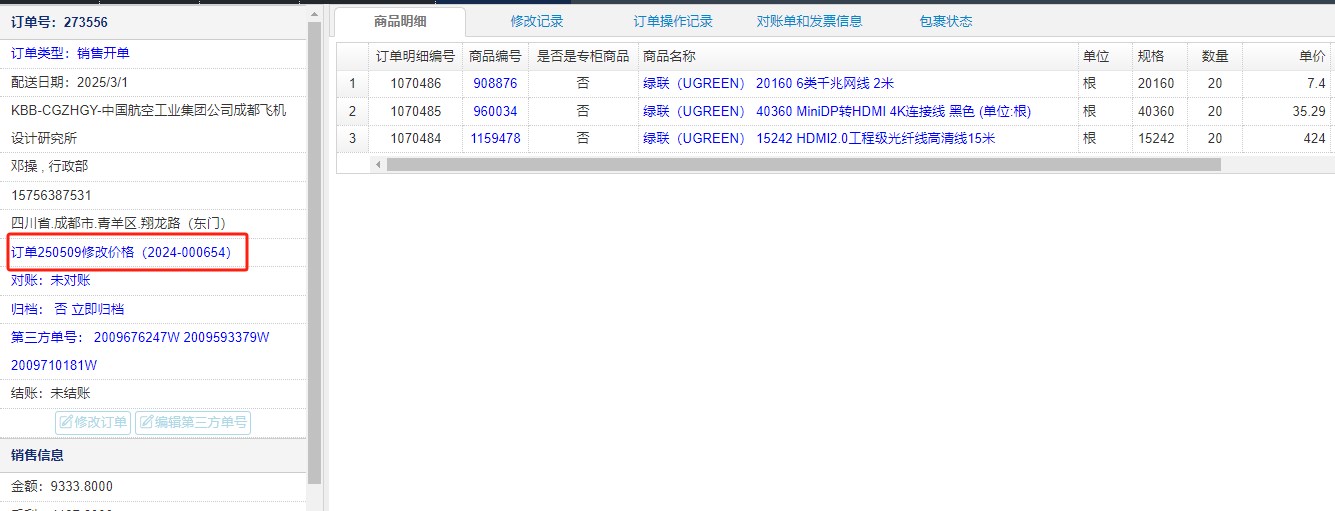The image size is (1335, 511).
Task: Open the 绿联 40360 MiniDP转HDMI product link
Action: 836,111
